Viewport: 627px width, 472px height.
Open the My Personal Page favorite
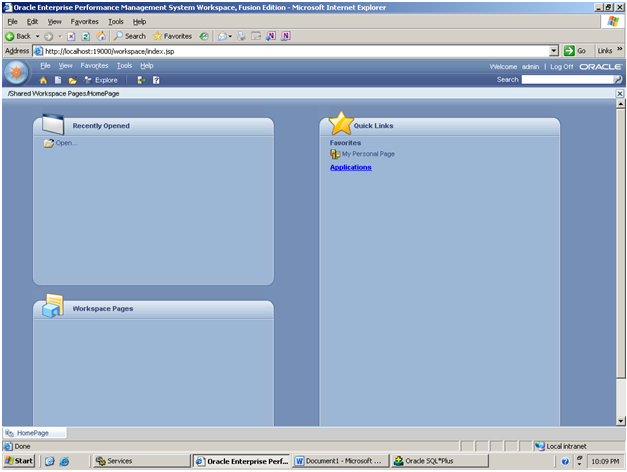coord(368,154)
